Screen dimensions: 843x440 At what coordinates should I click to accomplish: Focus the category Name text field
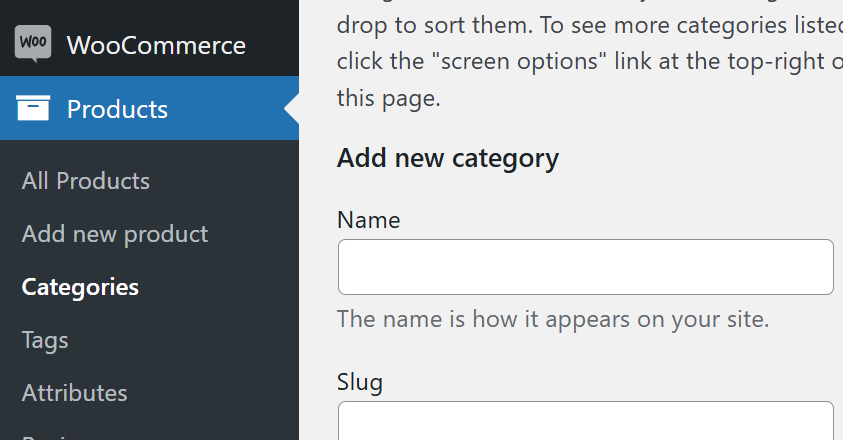coord(585,267)
